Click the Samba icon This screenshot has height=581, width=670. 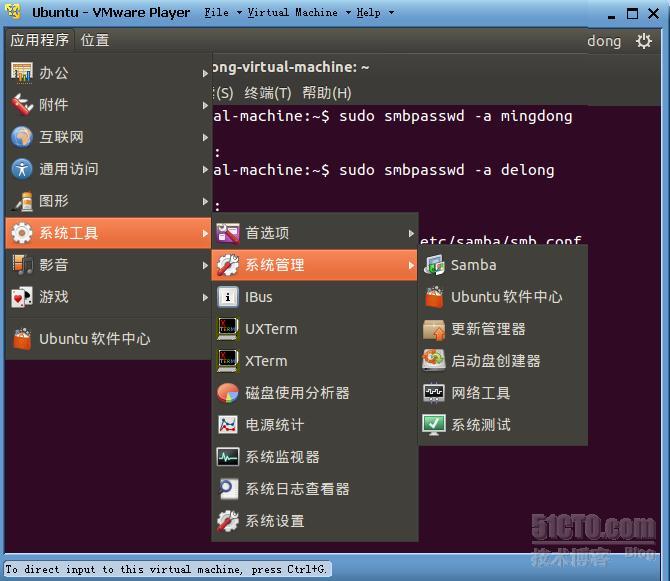pyautogui.click(x=434, y=265)
